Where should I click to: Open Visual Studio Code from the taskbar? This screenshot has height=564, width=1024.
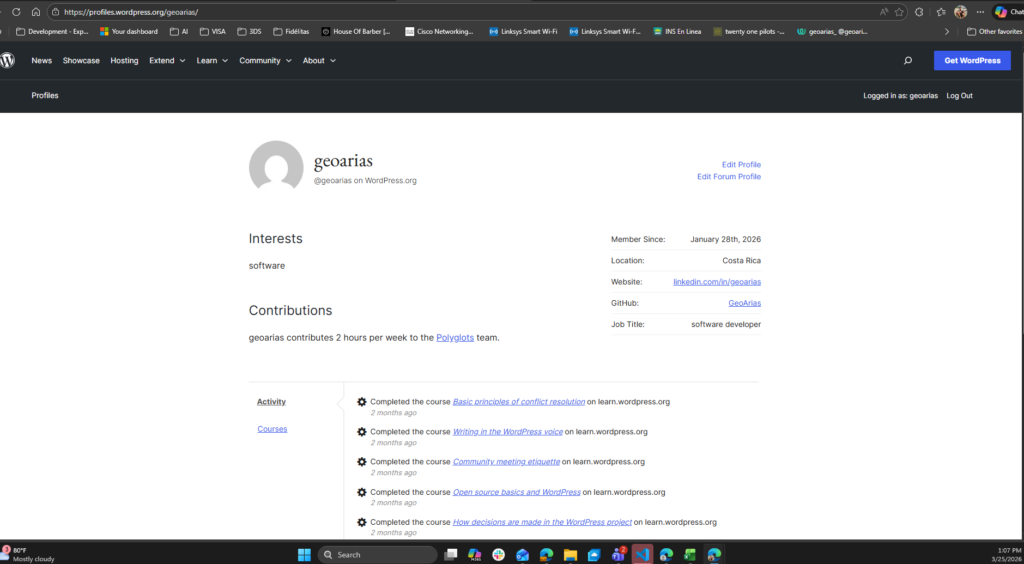(x=642, y=554)
